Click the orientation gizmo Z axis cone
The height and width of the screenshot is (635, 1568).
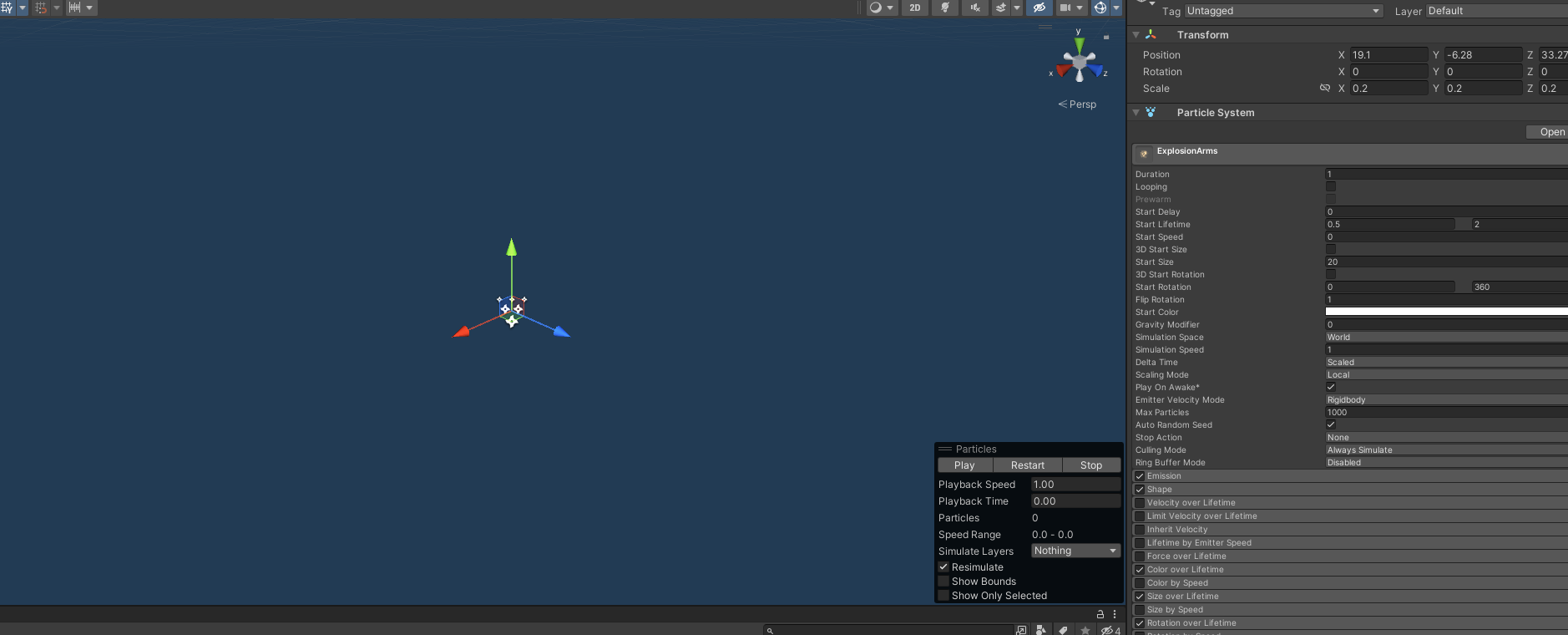click(1095, 70)
